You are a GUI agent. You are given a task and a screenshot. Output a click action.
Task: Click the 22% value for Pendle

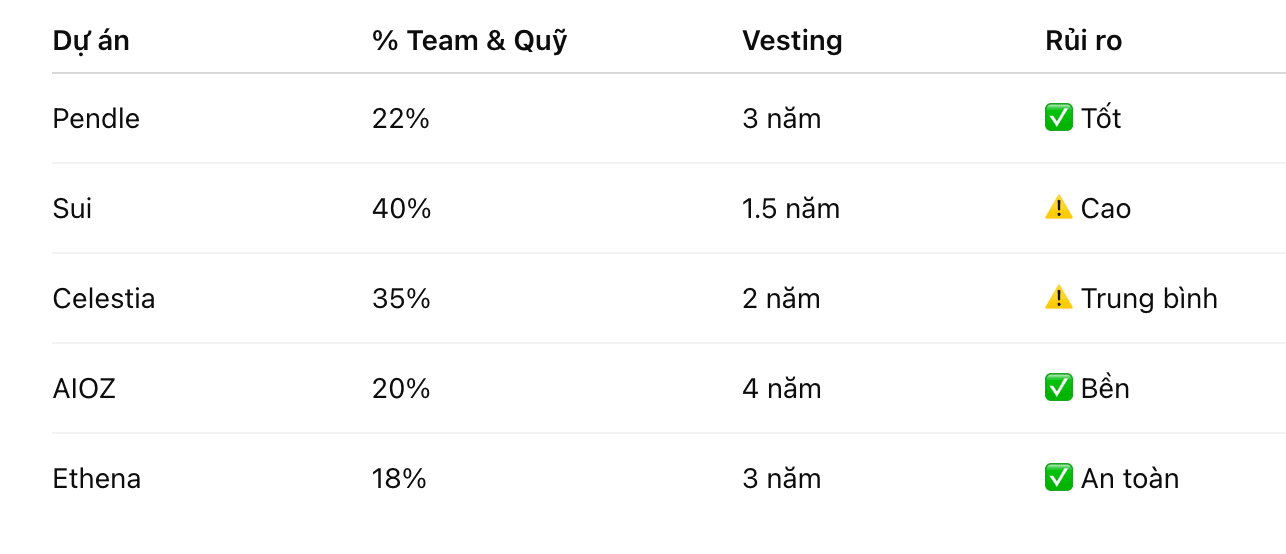tap(401, 119)
